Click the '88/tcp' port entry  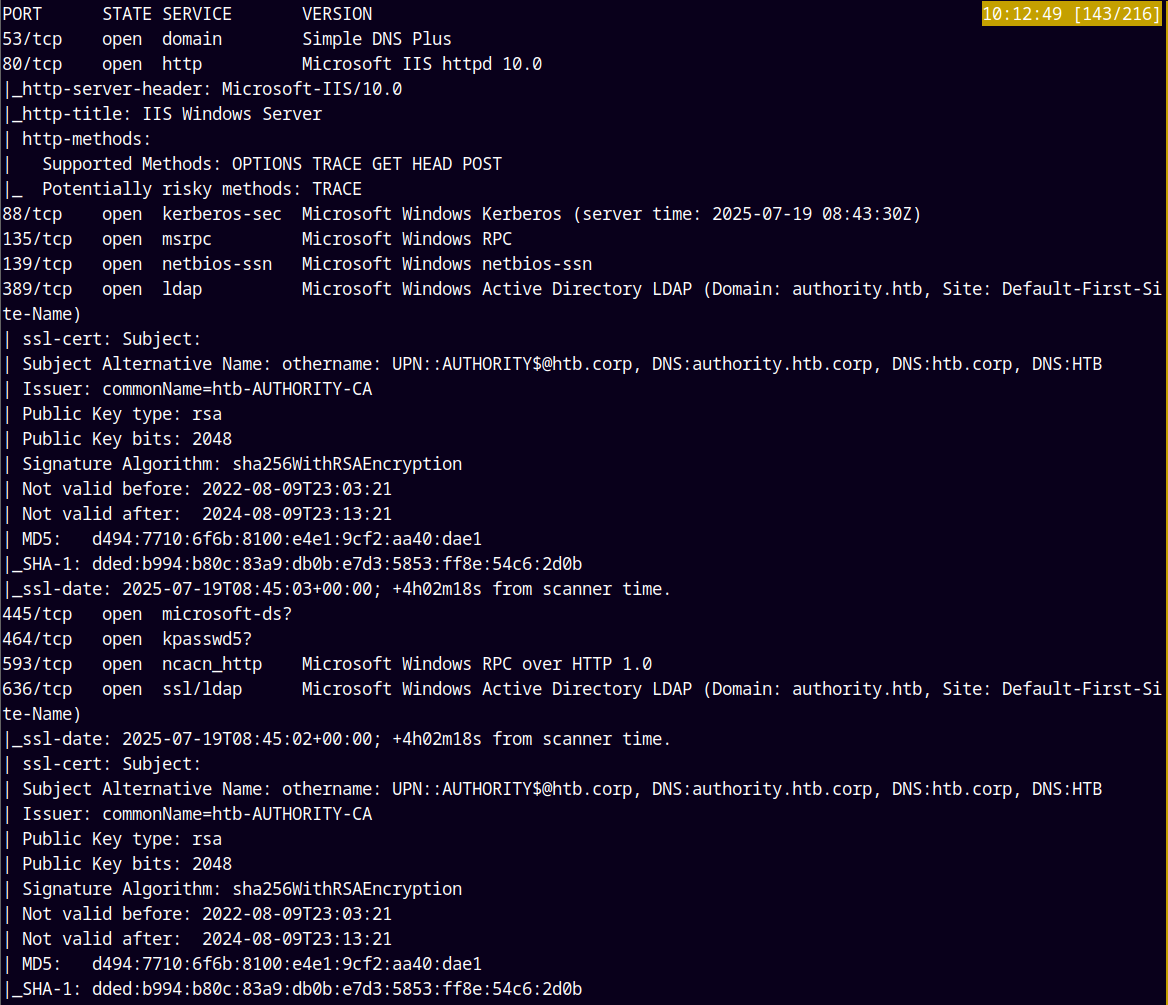32,214
